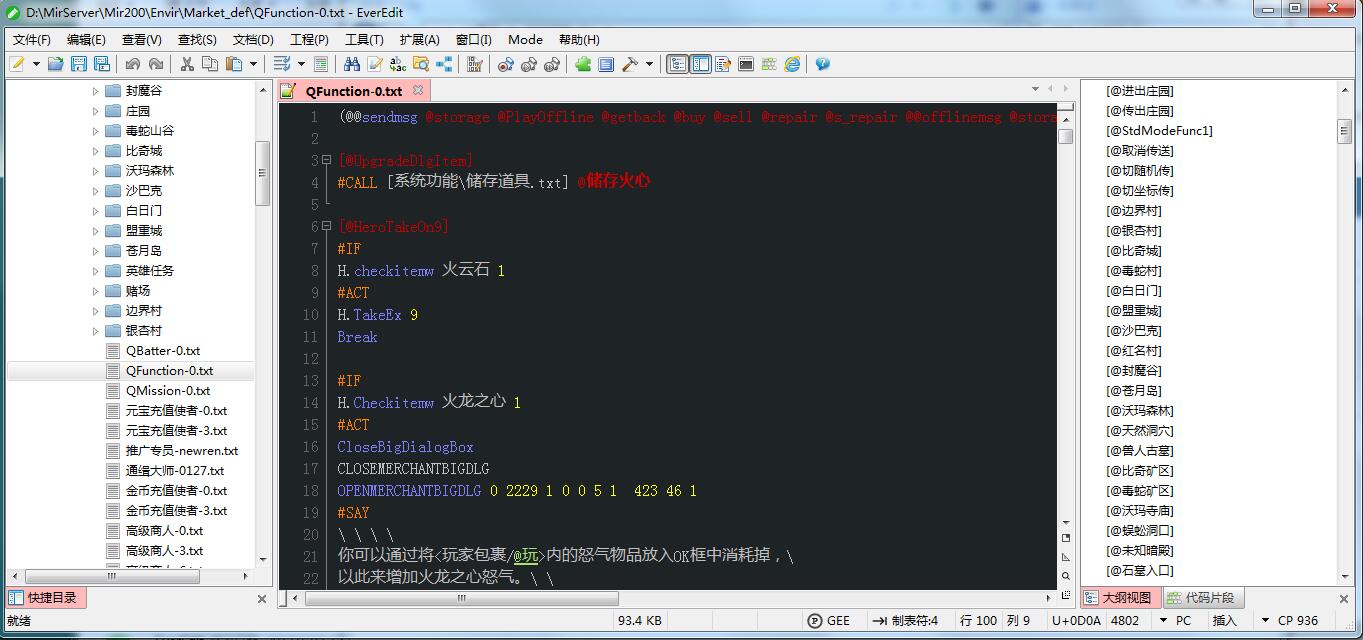Screen dimensions: 1363x640
Task: Click the blue Help question icon
Action: (x=822, y=64)
